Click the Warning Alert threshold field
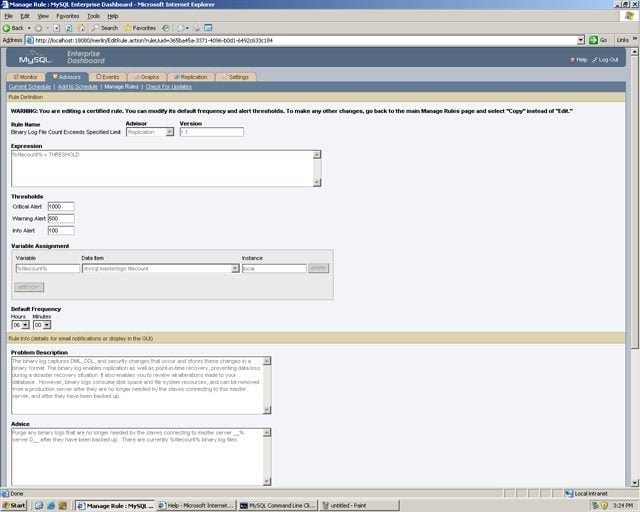Image resolution: width=640 pixels, height=512 pixels. point(61,218)
